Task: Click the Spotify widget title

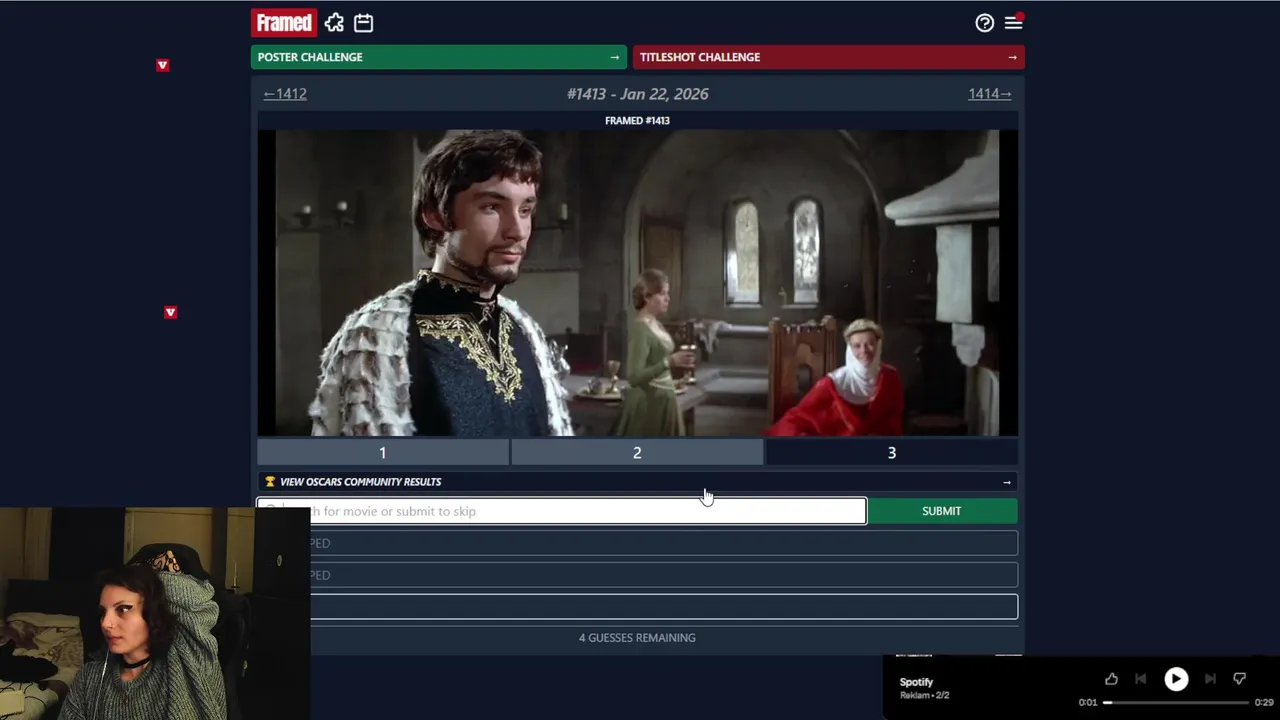Action: pos(916,683)
